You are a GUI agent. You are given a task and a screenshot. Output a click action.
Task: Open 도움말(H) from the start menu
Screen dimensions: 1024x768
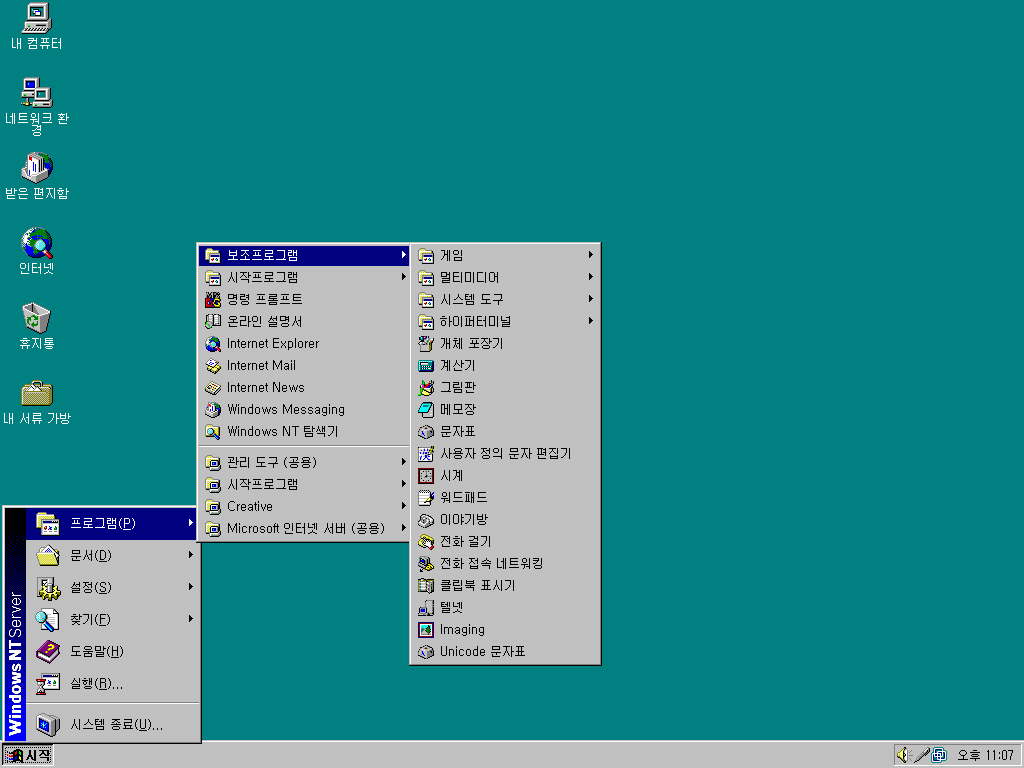[x=112, y=651]
